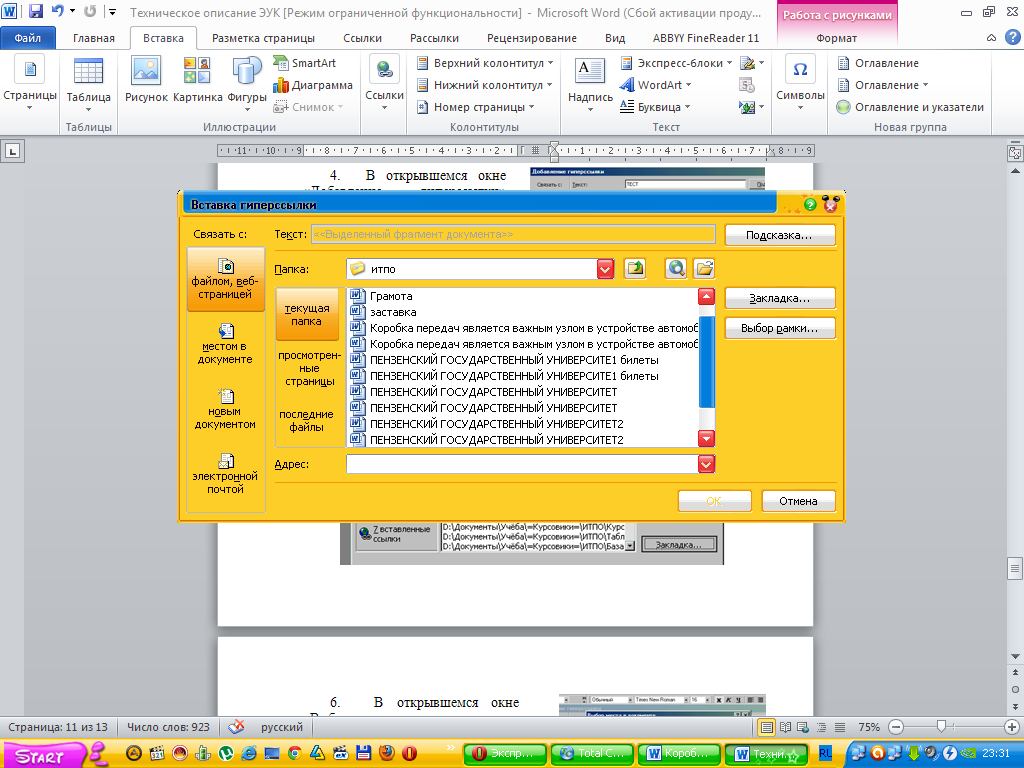Open Буквица drop cap dropdown
Screen dimensions: 1024x768
[x=654, y=107]
